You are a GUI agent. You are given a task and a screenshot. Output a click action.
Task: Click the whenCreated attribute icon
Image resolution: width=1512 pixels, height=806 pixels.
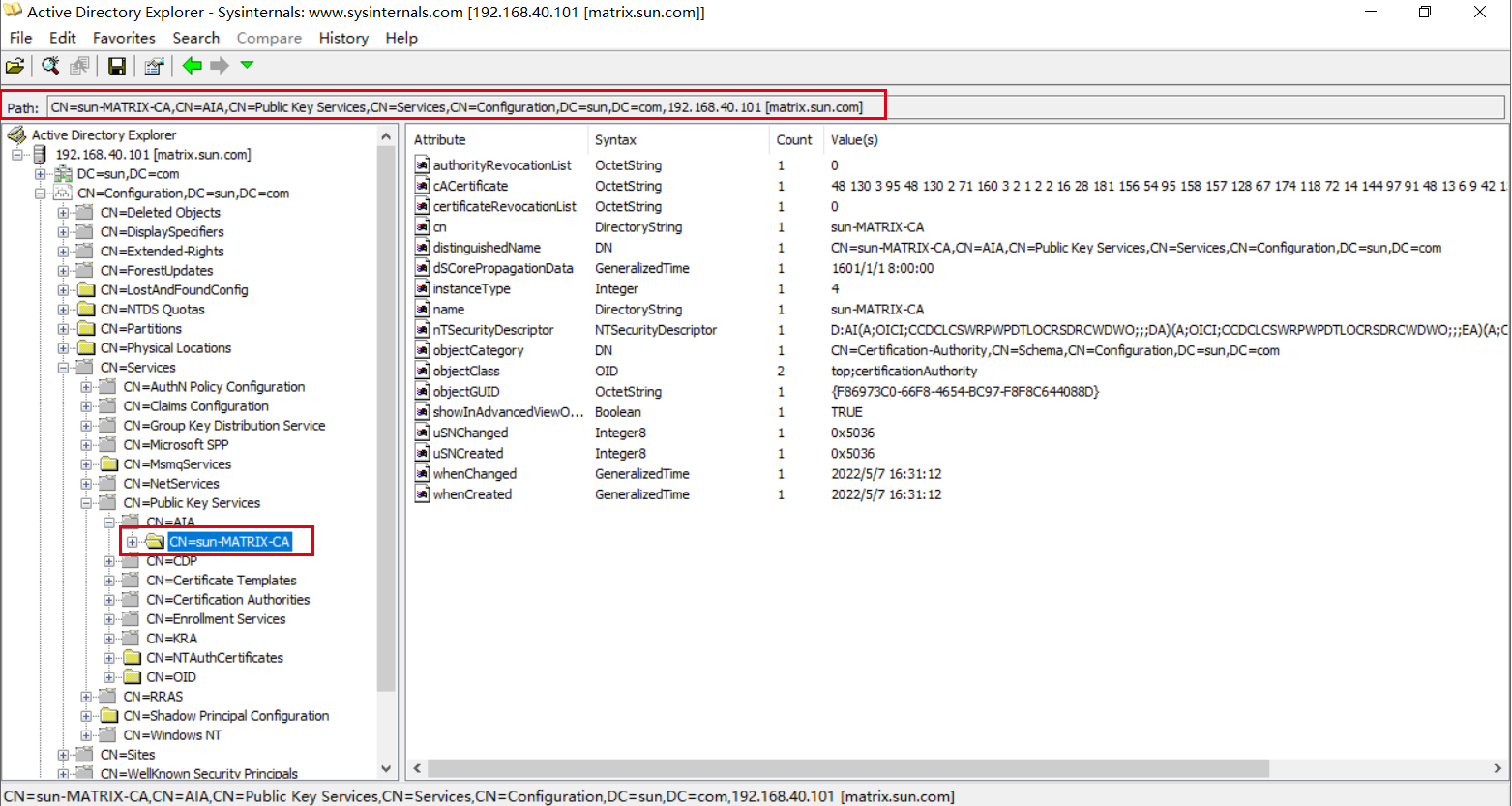tap(422, 494)
